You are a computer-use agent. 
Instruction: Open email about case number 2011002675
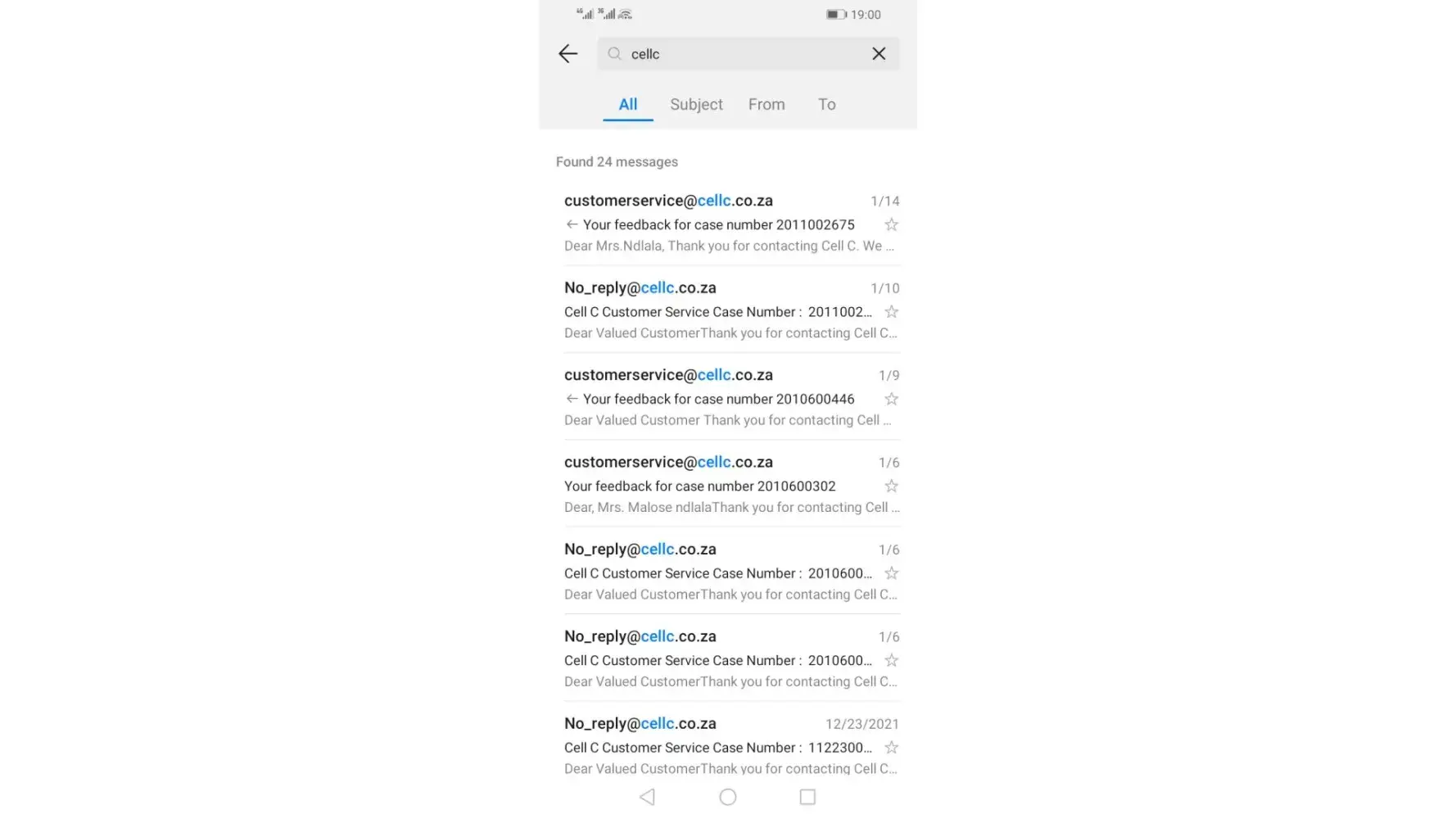coord(731,223)
